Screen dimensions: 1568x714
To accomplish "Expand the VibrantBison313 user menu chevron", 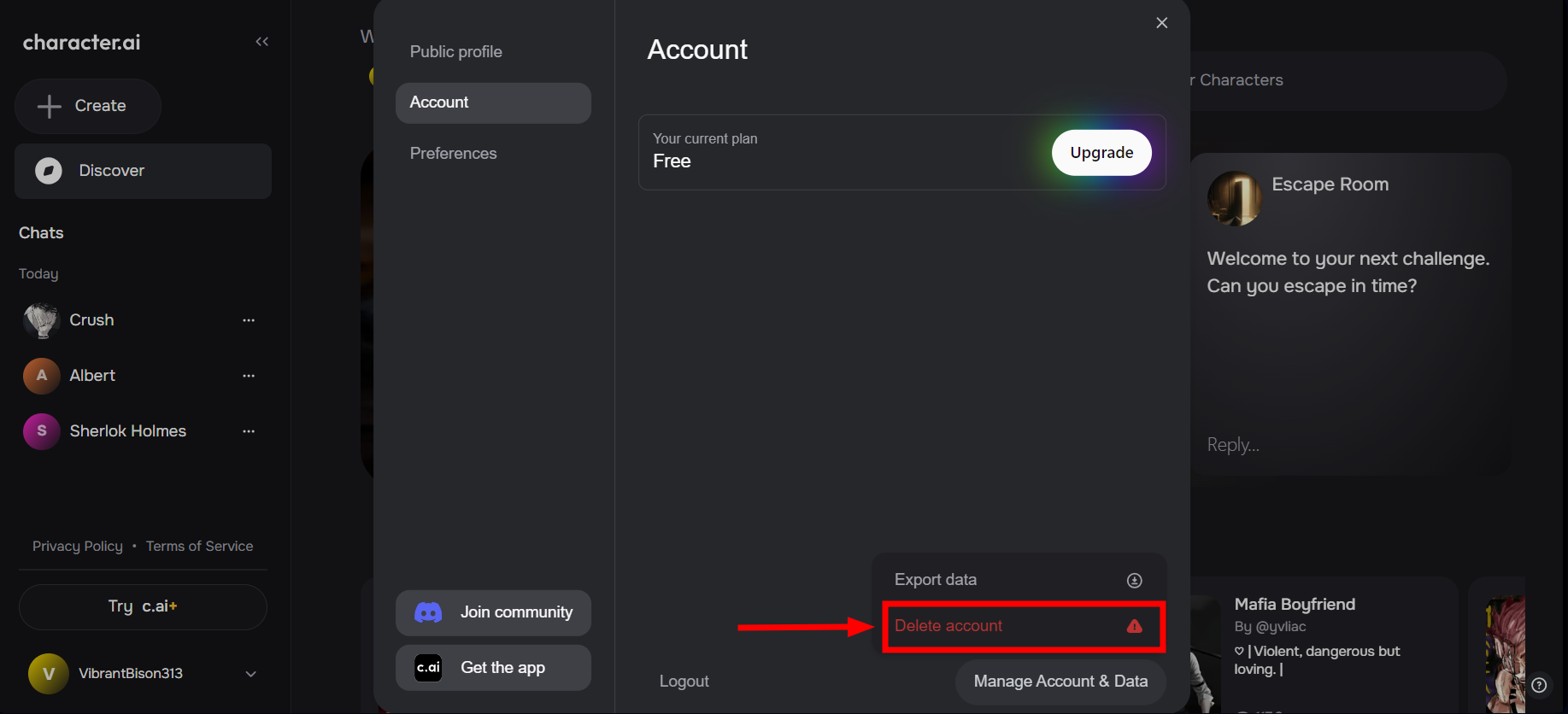I will pyautogui.click(x=251, y=674).
